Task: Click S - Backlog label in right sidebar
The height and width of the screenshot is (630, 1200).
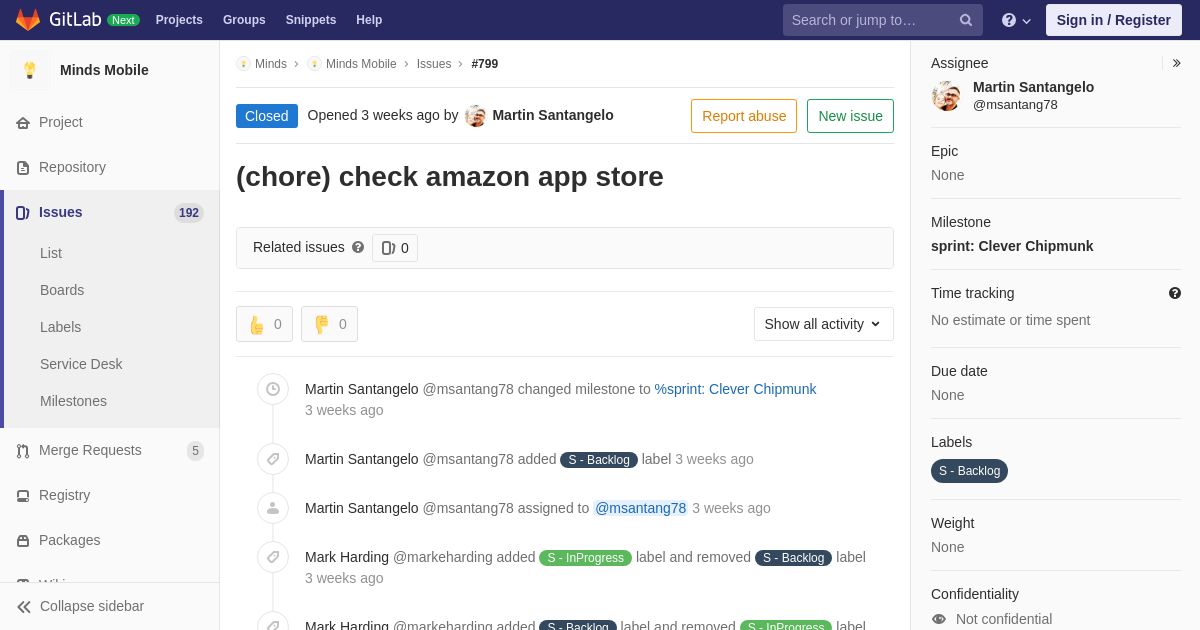Action: [969, 471]
